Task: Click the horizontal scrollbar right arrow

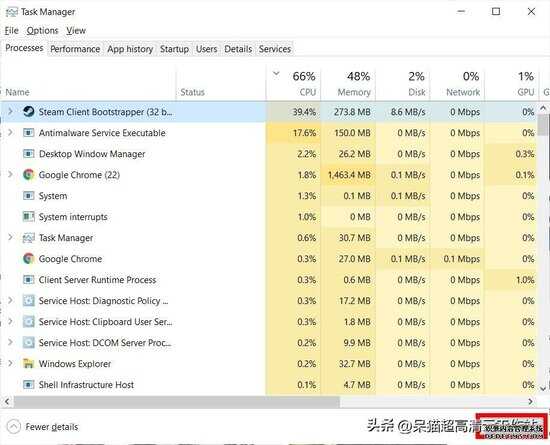Action: coord(530,401)
